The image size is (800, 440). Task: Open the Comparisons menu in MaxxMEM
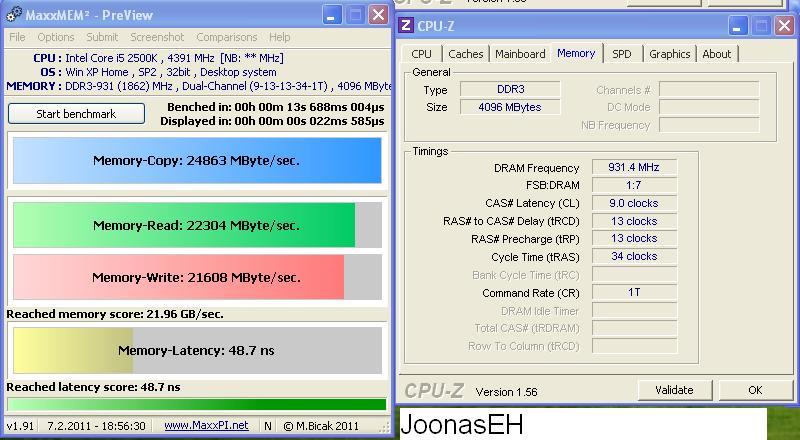[227, 37]
